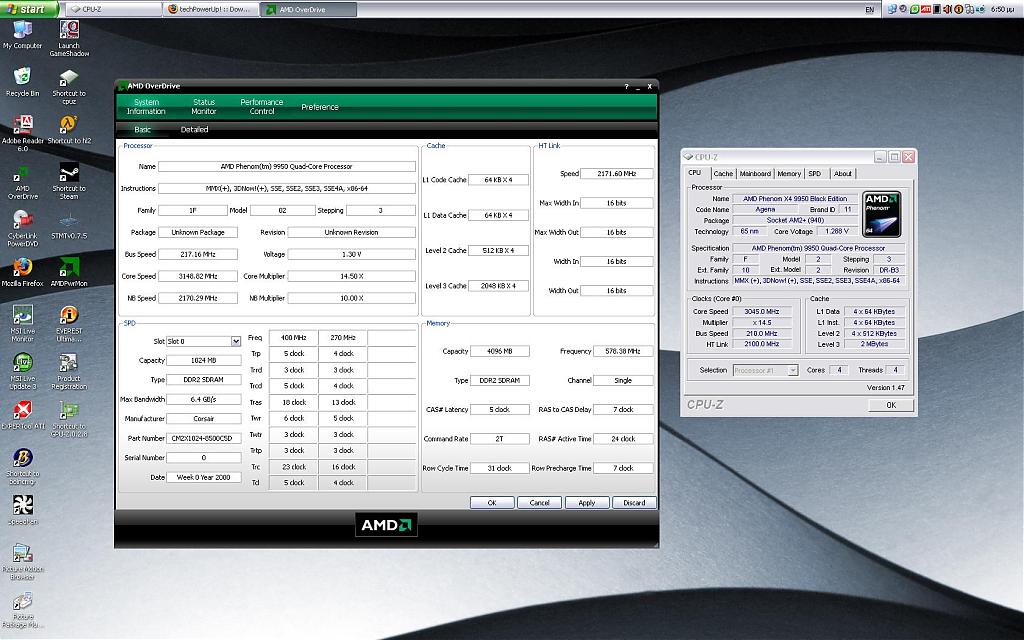Click OK button in AMD OverDrive
The height and width of the screenshot is (640, 1024).
pos(492,503)
